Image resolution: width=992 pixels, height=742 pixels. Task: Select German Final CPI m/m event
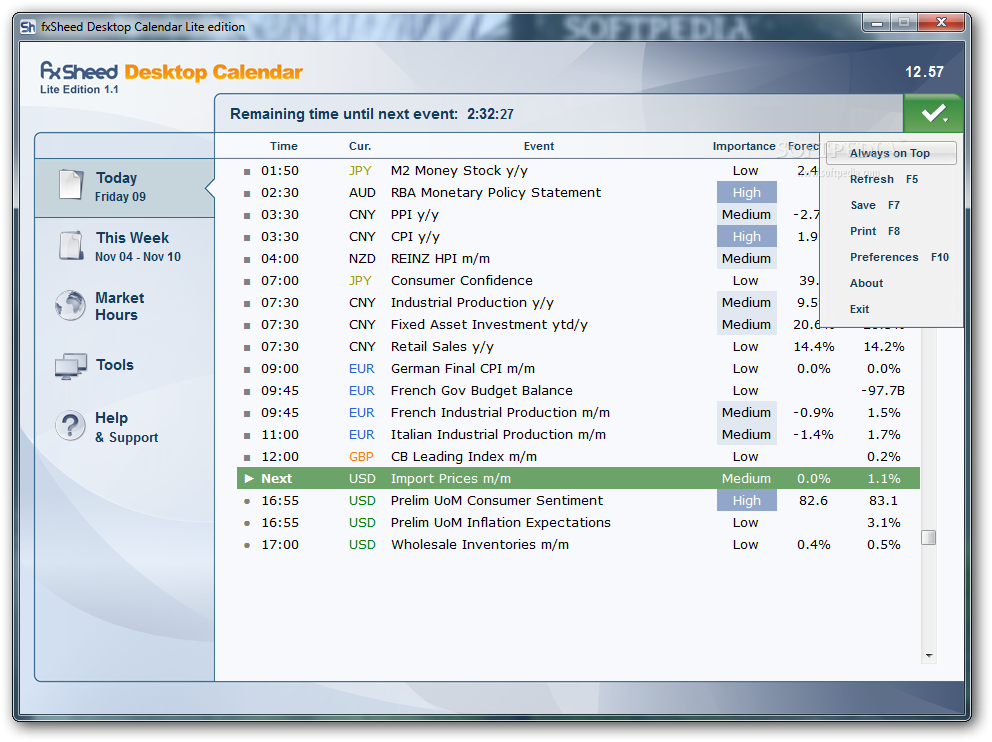click(462, 368)
